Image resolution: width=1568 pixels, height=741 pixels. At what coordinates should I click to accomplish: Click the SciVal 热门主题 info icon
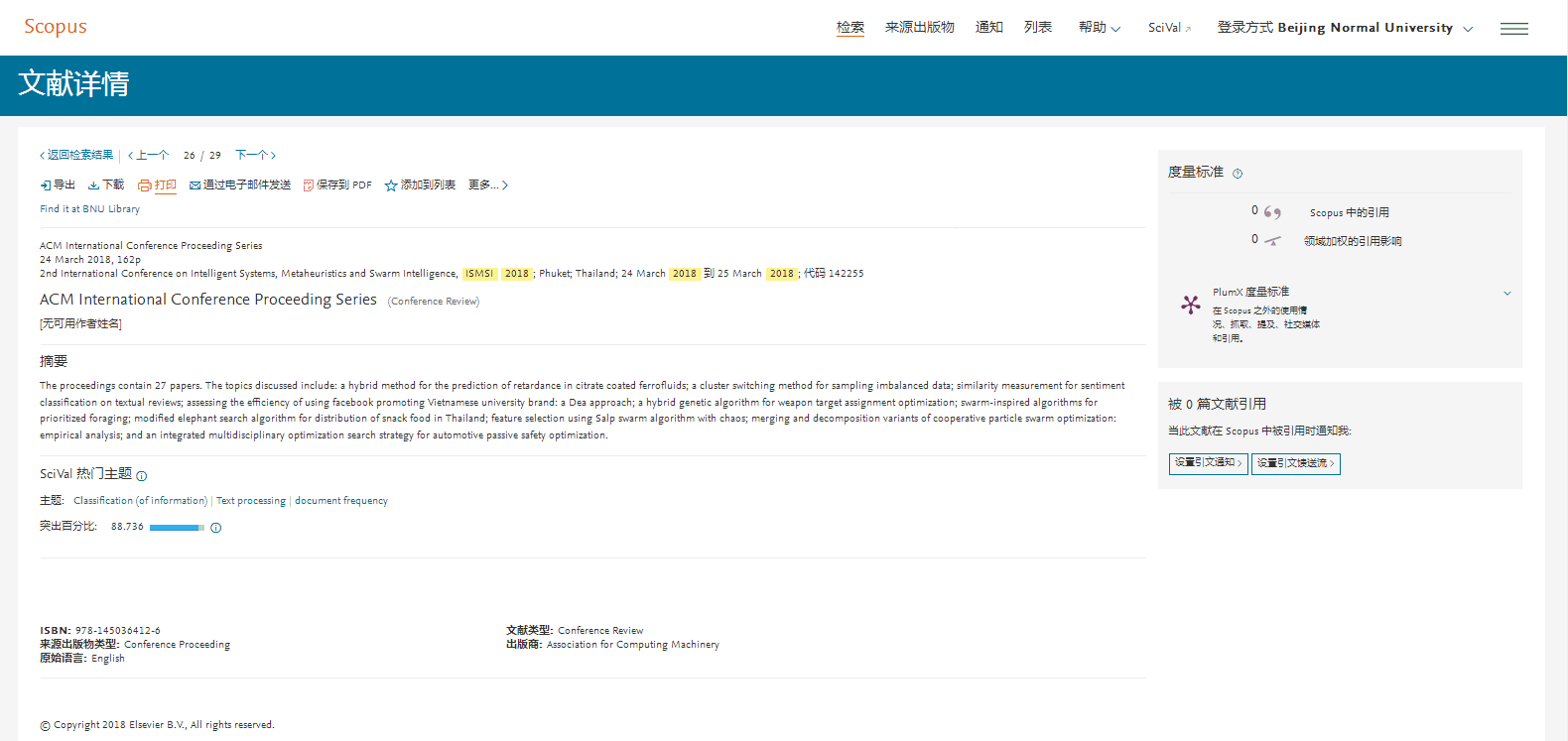coord(141,476)
